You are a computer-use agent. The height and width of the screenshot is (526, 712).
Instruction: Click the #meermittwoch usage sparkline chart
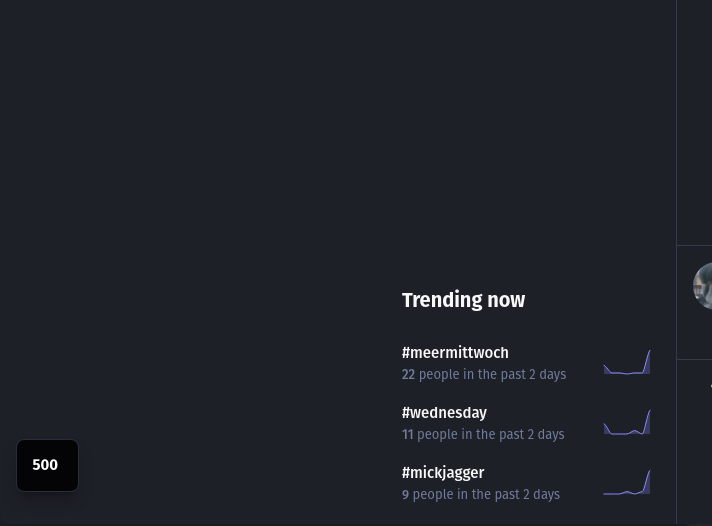point(627,362)
